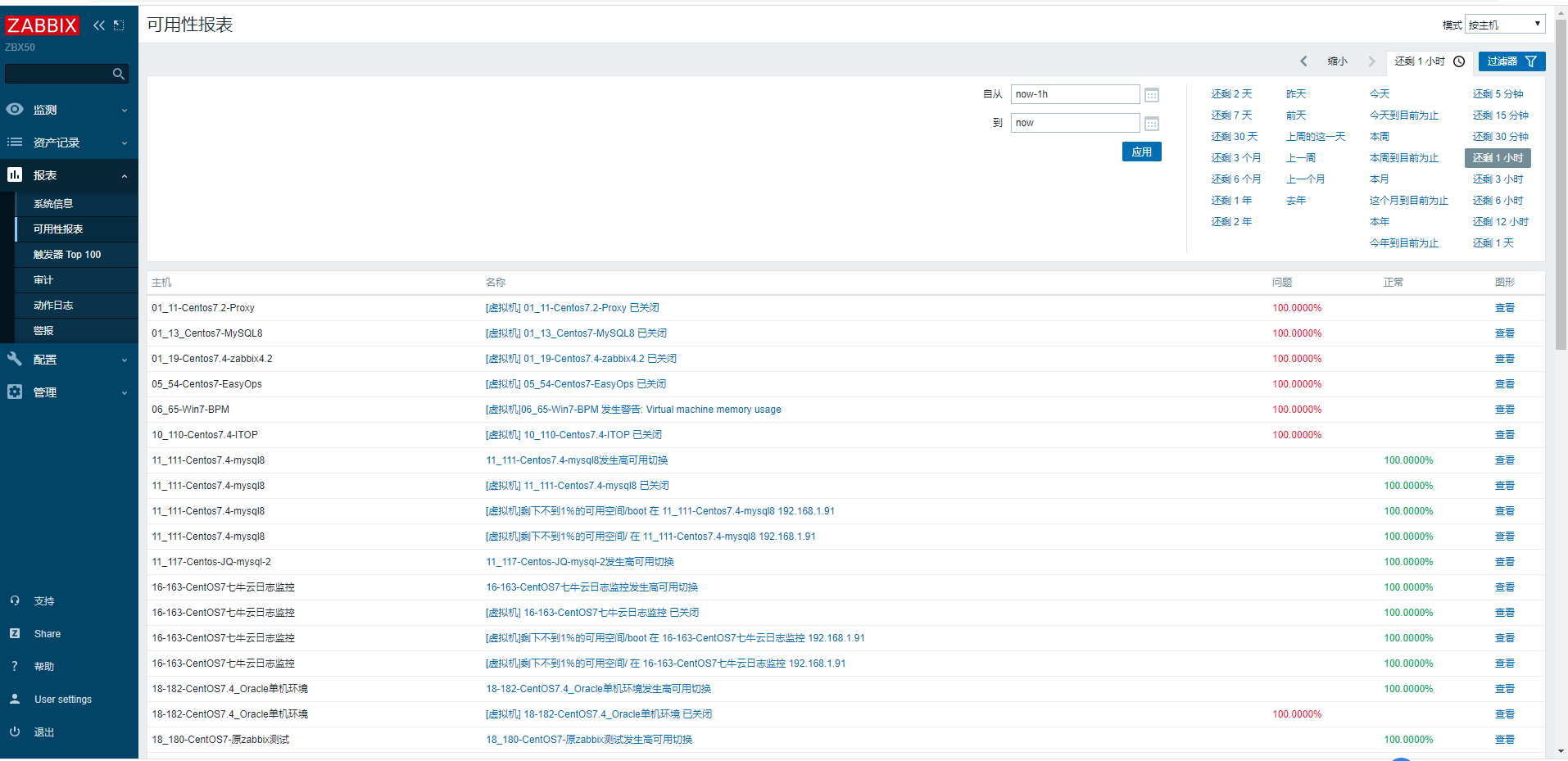Open trigger [虚拟机] 01_13_Centos7-MySQL8 已关闭
Image resolution: width=1568 pixels, height=761 pixels.
point(576,333)
